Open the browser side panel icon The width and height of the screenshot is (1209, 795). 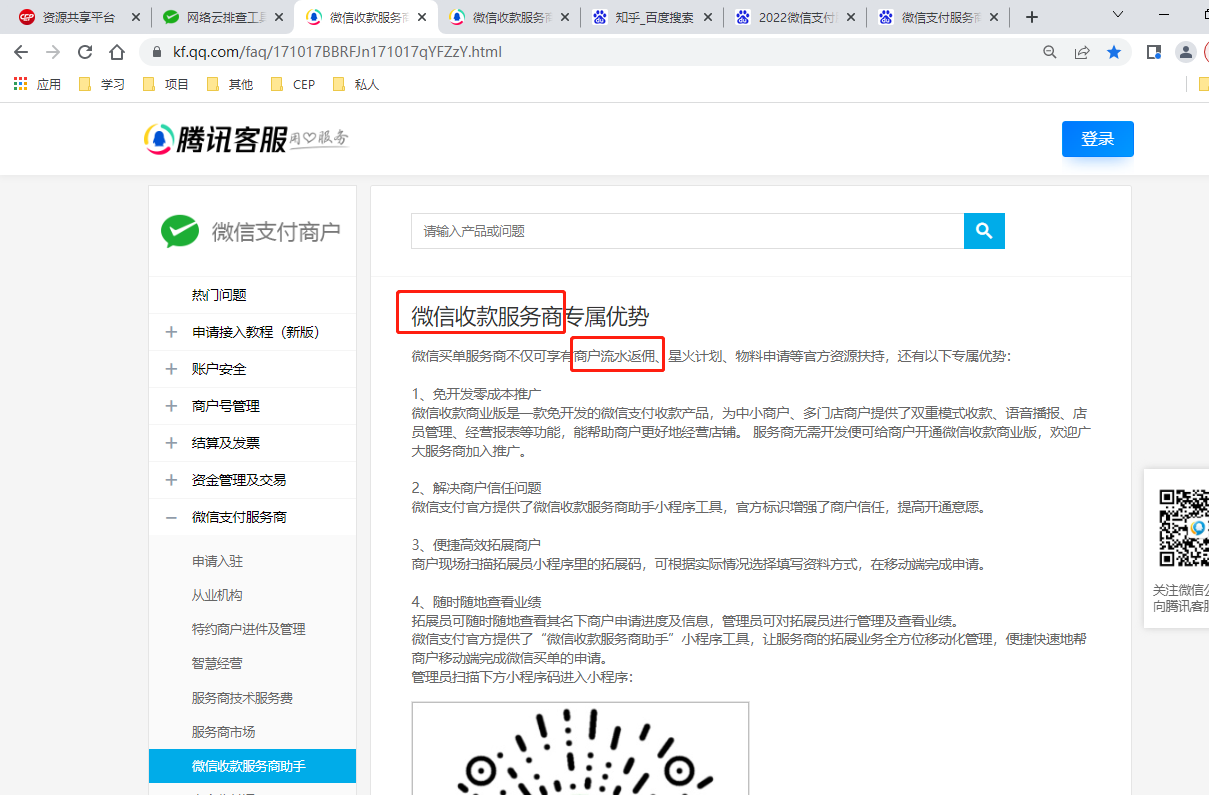(1154, 52)
